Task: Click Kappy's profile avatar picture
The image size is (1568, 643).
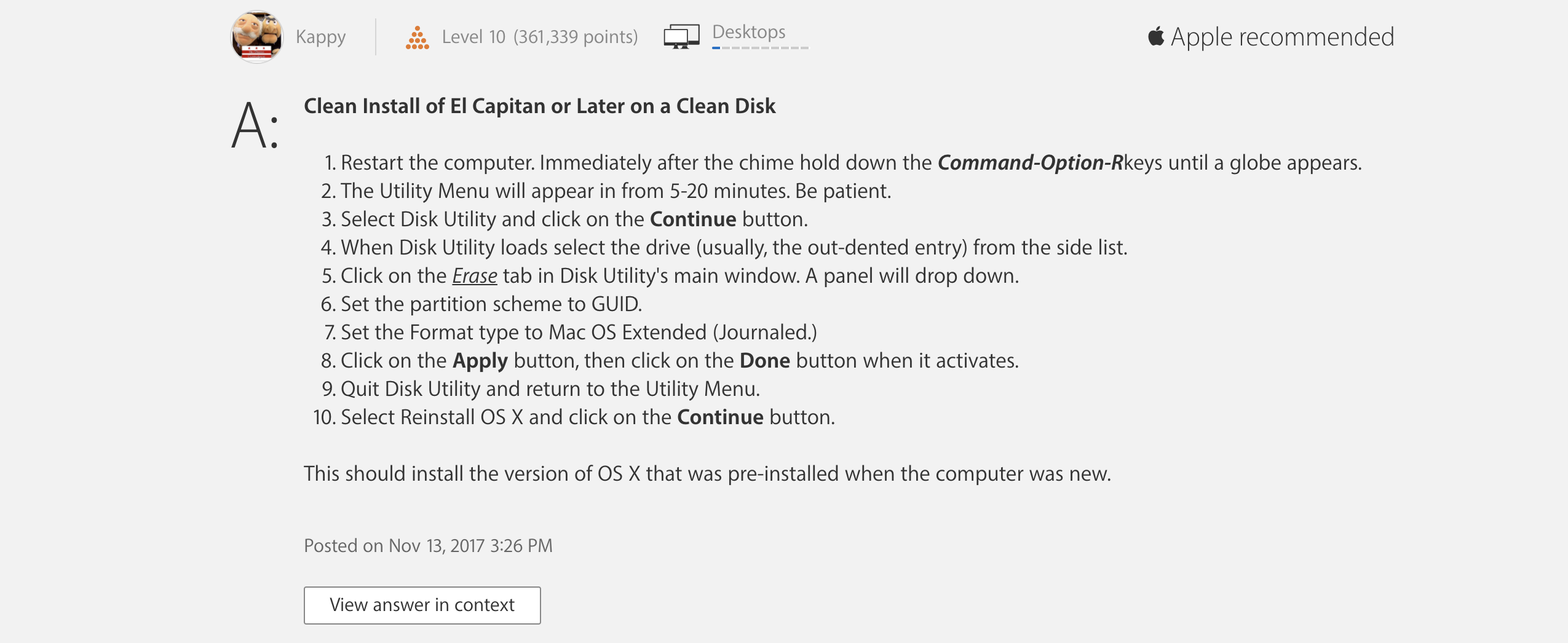Action: (256, 37)
